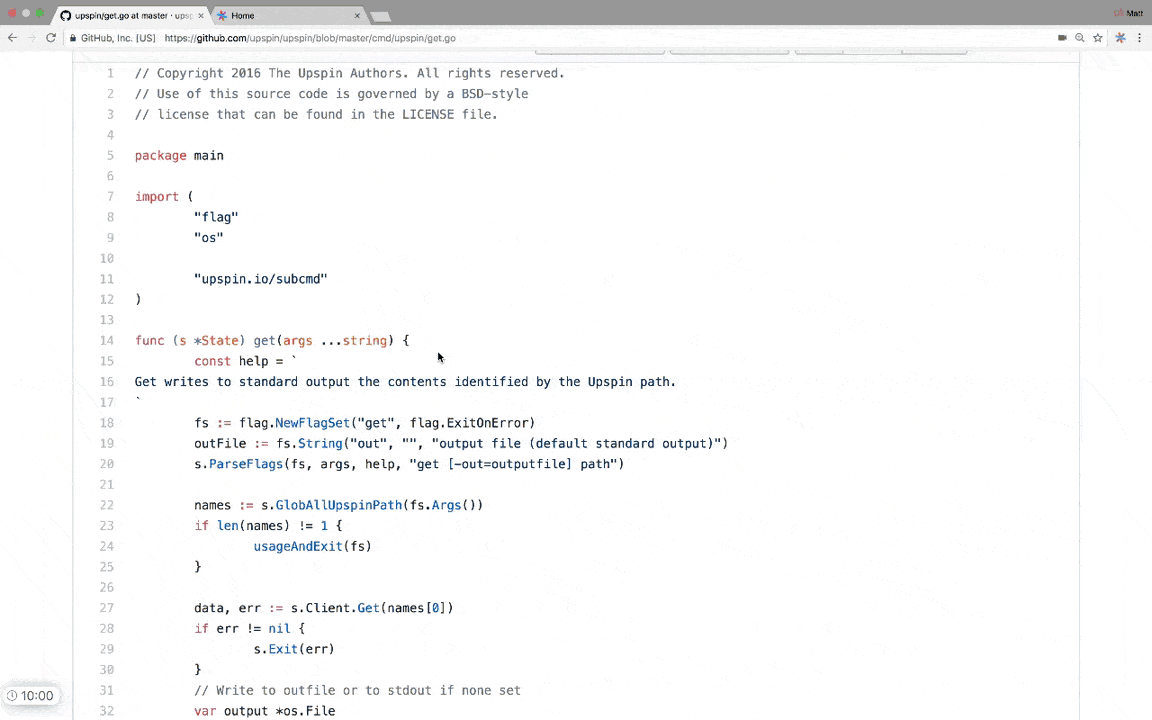1152x720 pixels.
Task: Open a new browser tab
Action: tap(381, 16)
